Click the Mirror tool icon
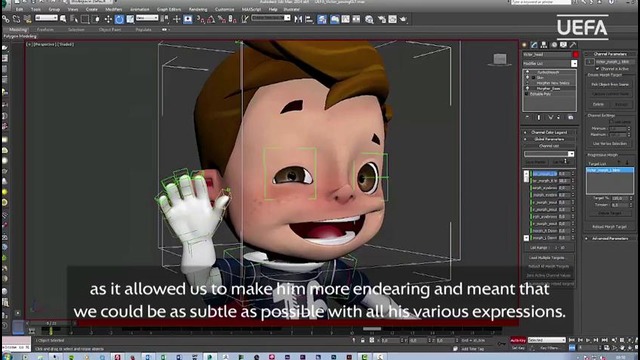The image size is (640, 360). (x=298, y=19)
